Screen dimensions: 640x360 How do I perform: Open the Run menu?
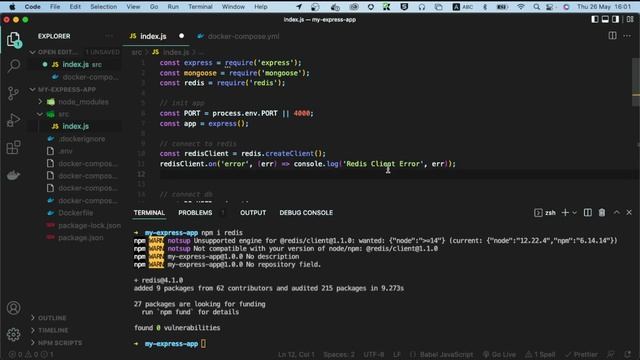[x=173, y=7]
